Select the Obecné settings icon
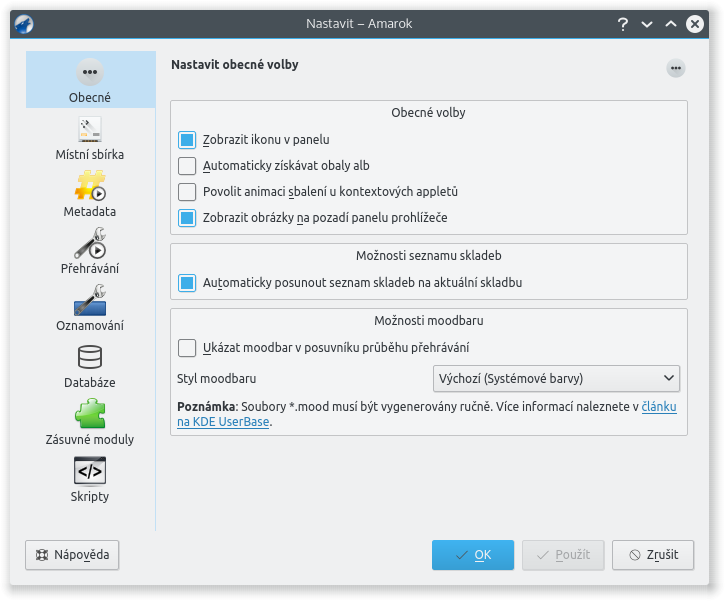 [x=90, y=80]
